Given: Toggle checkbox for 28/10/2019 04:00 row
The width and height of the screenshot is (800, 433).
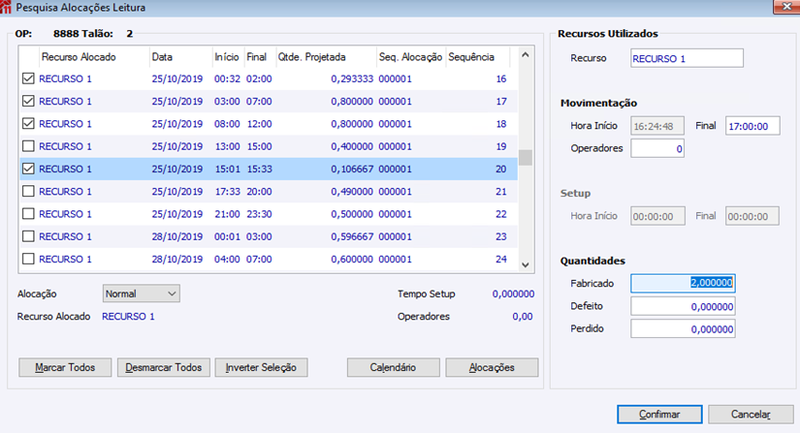Looking at the screenshot, I should click(x=29, y=259).
